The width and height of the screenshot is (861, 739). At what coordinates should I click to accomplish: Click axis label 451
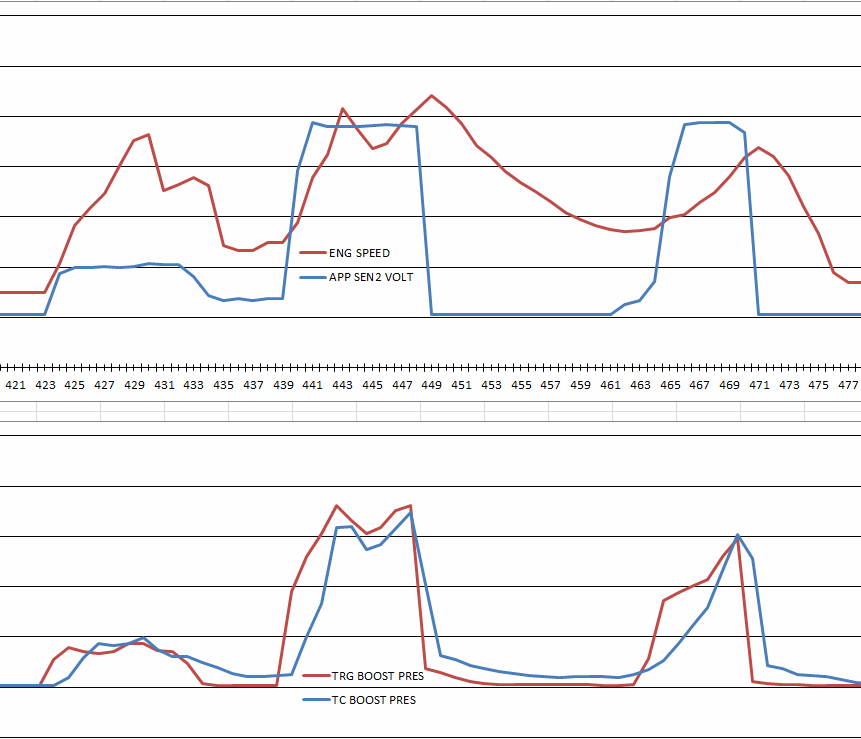pyautogui.click(x=462, y=385)
